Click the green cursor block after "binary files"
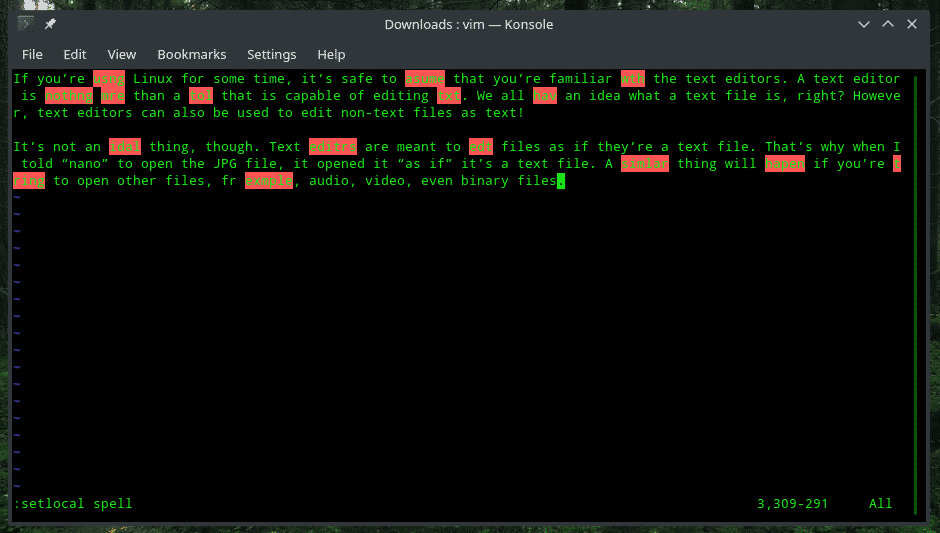This screenshot has width=940, height=533. [561, 181]
